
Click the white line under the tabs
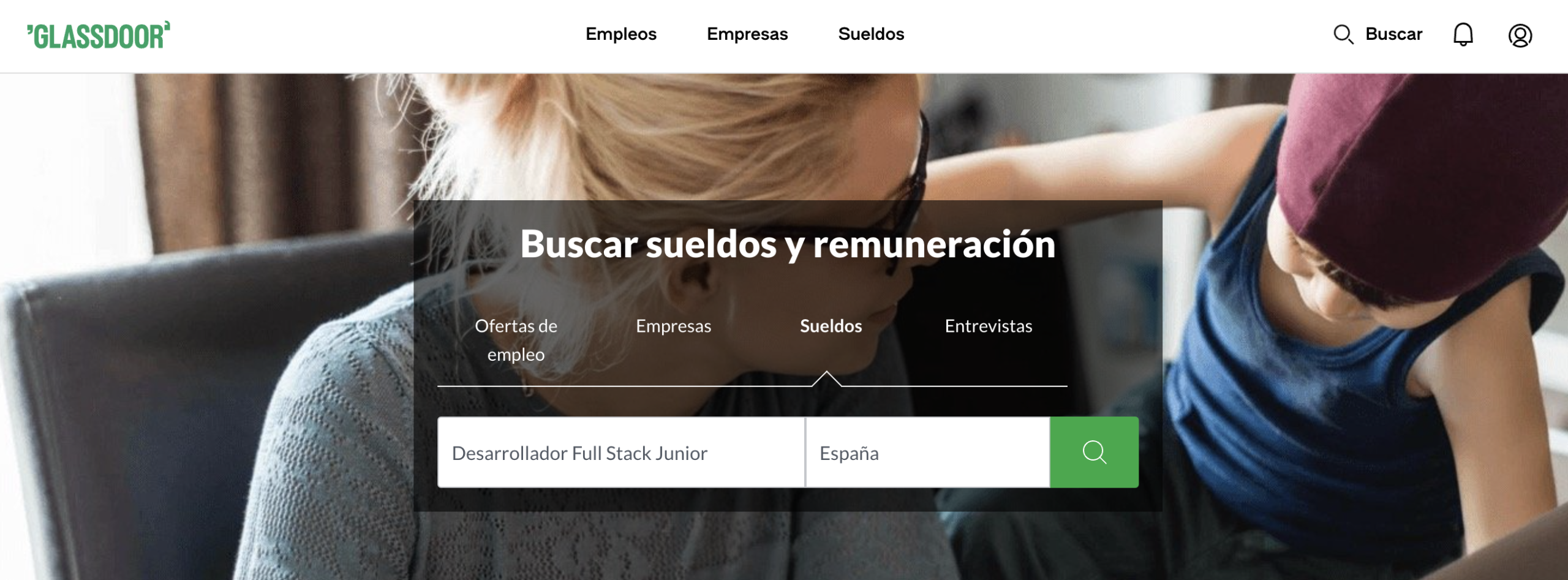click(612, 386)
